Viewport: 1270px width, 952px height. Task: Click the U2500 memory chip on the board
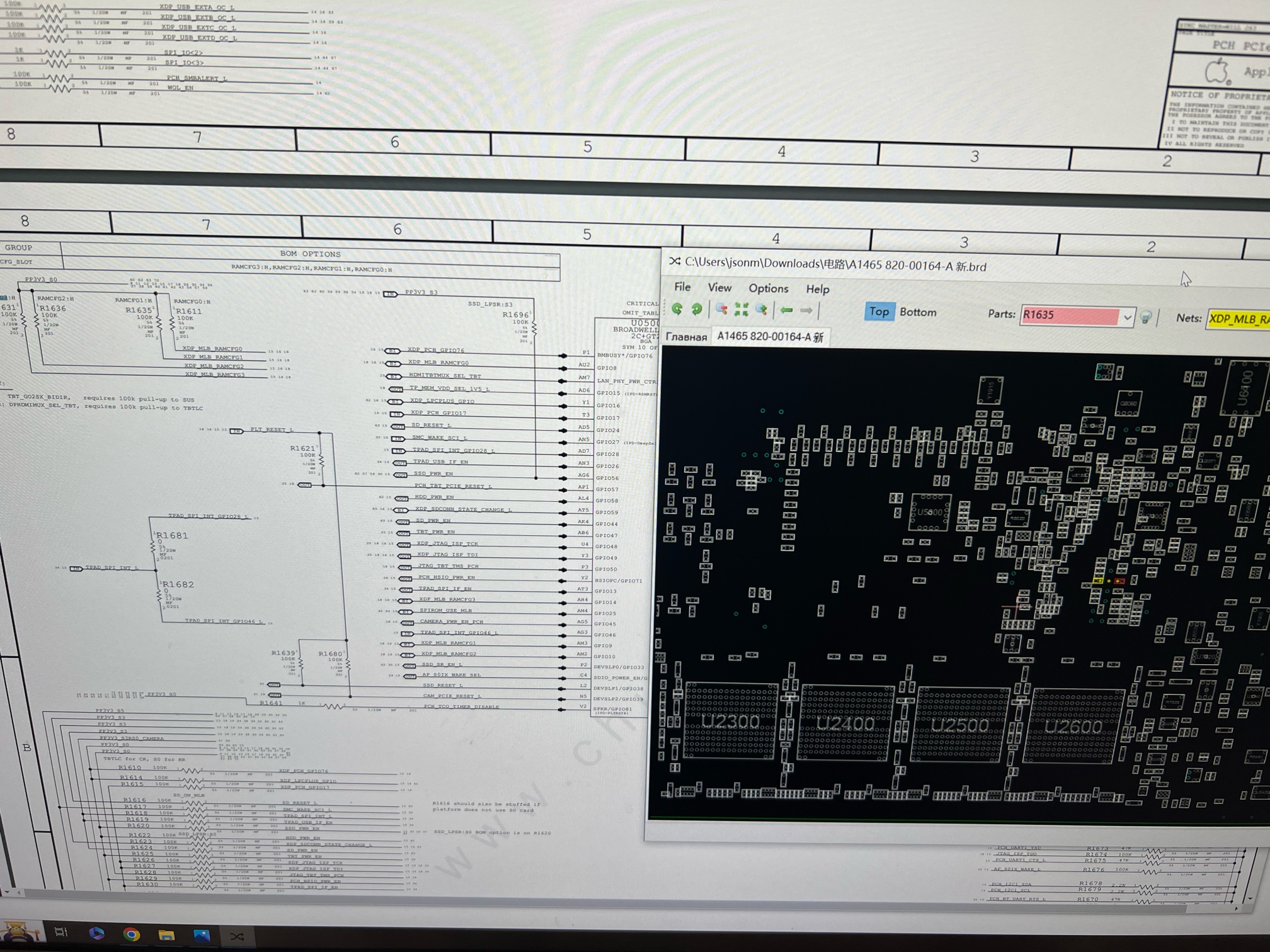961,725
